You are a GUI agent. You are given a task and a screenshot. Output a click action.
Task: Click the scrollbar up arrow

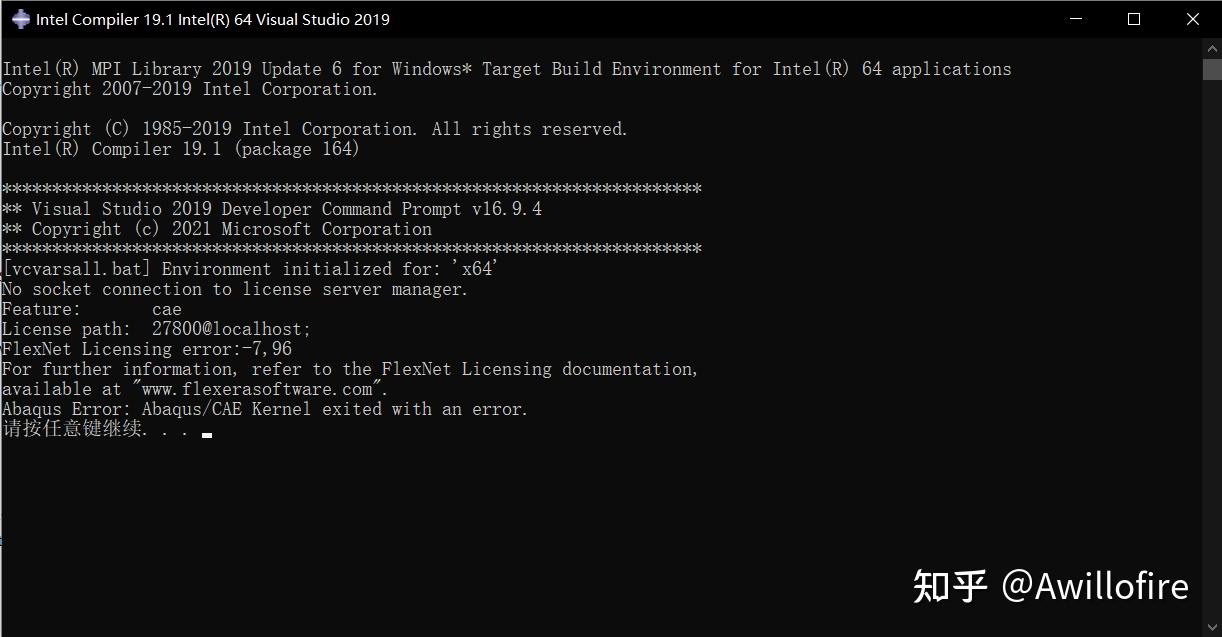pyautogui.click(x=1211, y=48)
